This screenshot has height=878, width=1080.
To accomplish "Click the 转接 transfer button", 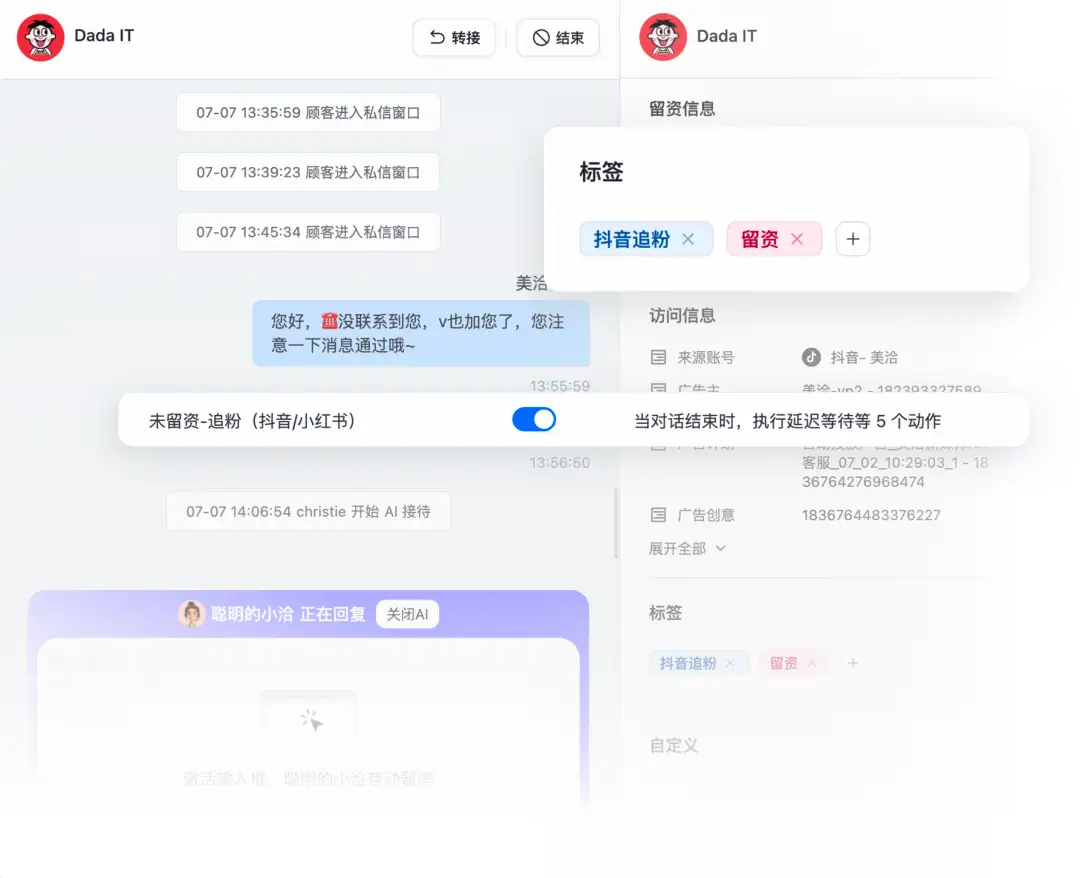I will 454,37.
